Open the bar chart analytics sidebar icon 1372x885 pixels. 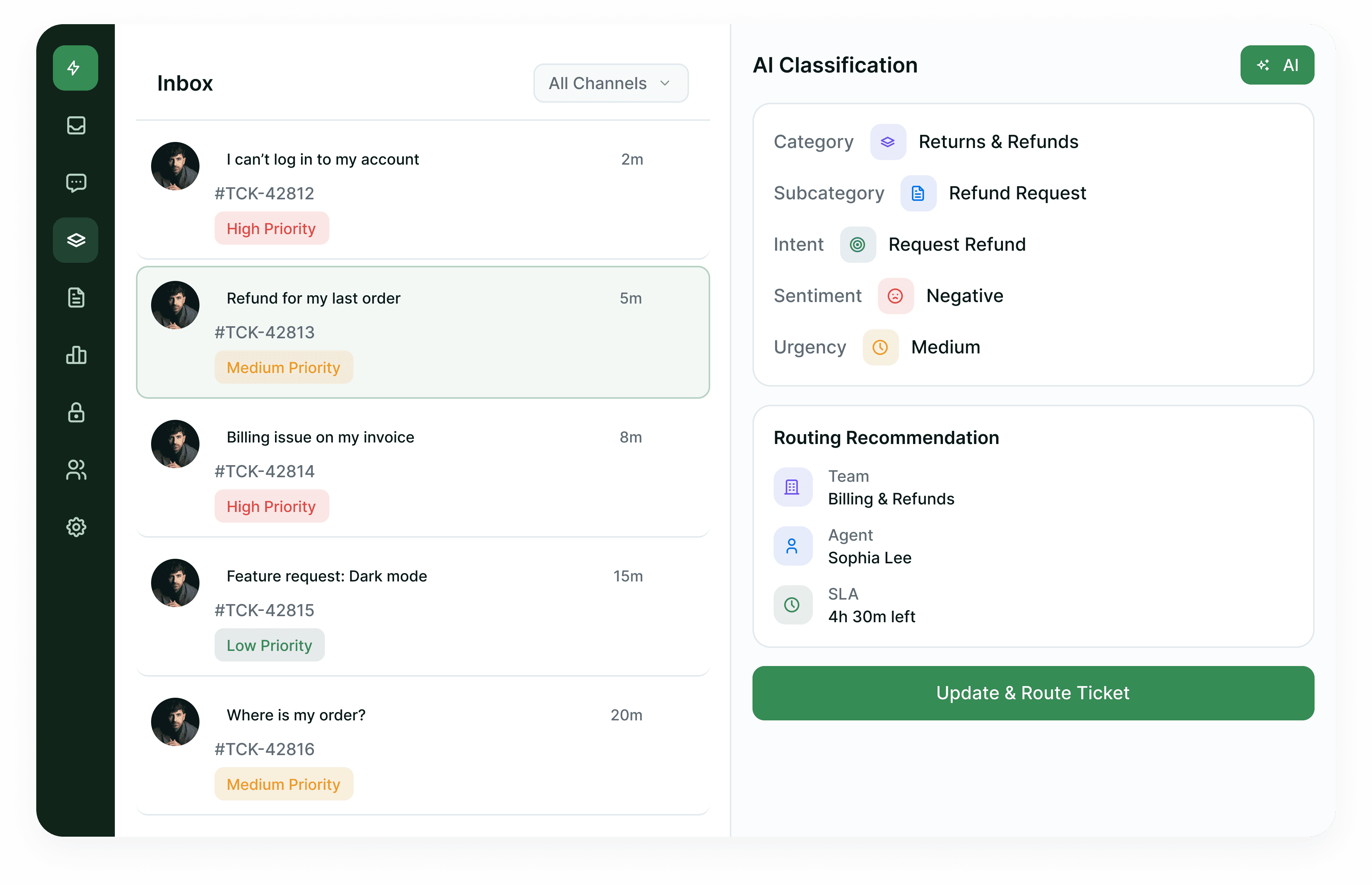click(x=76, y=355)
